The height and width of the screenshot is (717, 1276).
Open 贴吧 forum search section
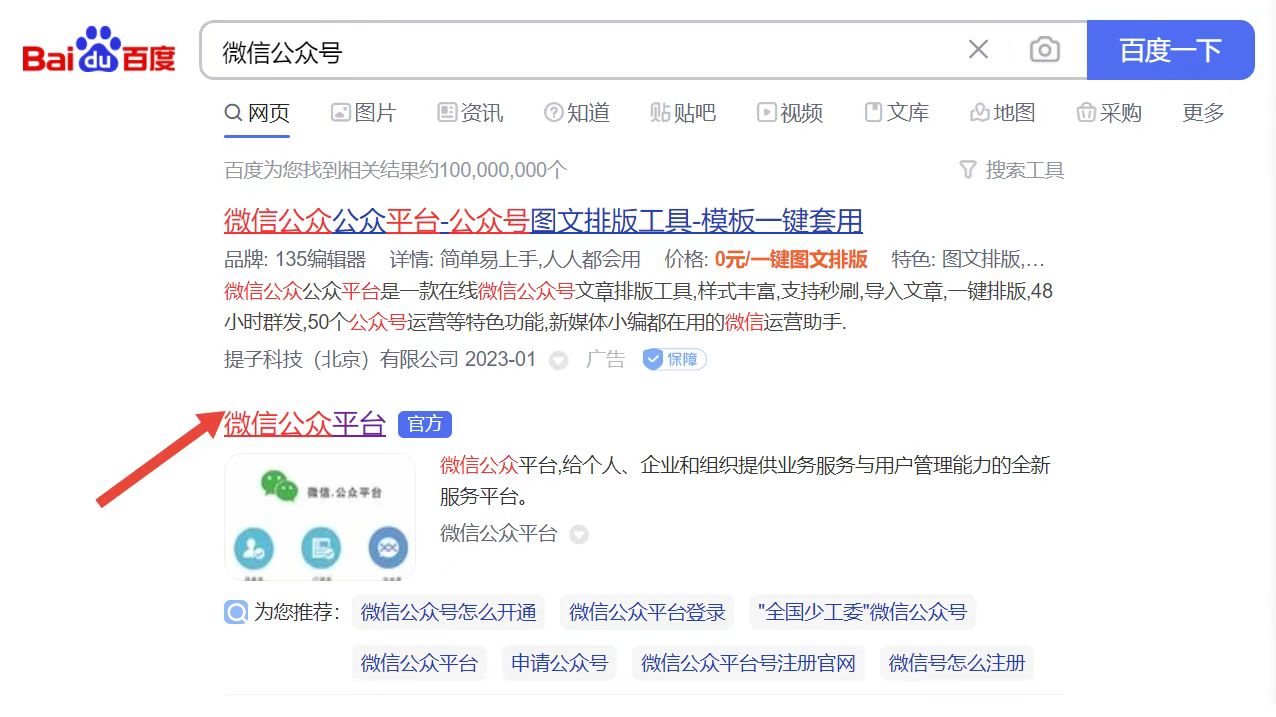tap(684, 112)
